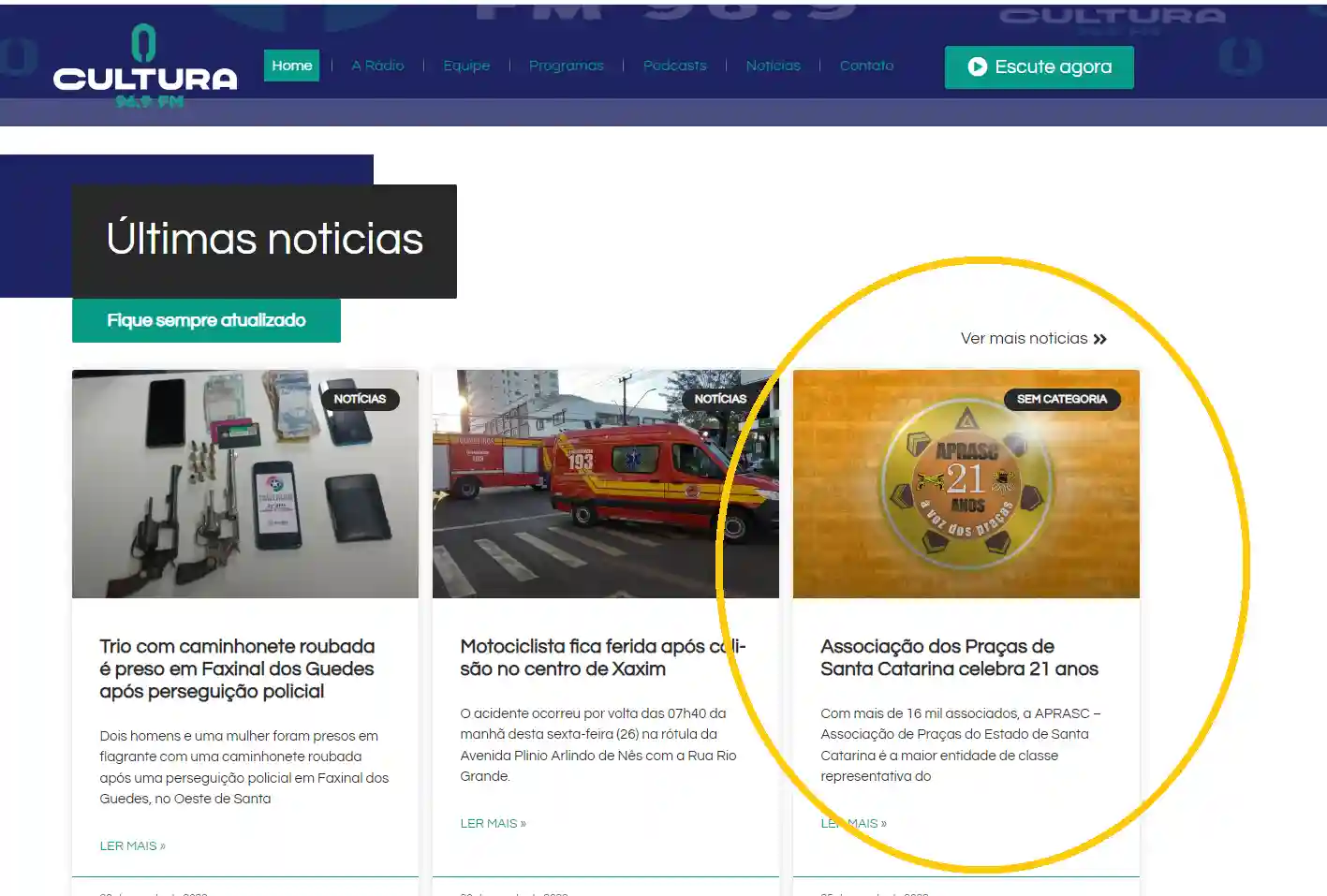
Task: Click the Fique sempre atualizado button
Action: [x=206, y=320]
